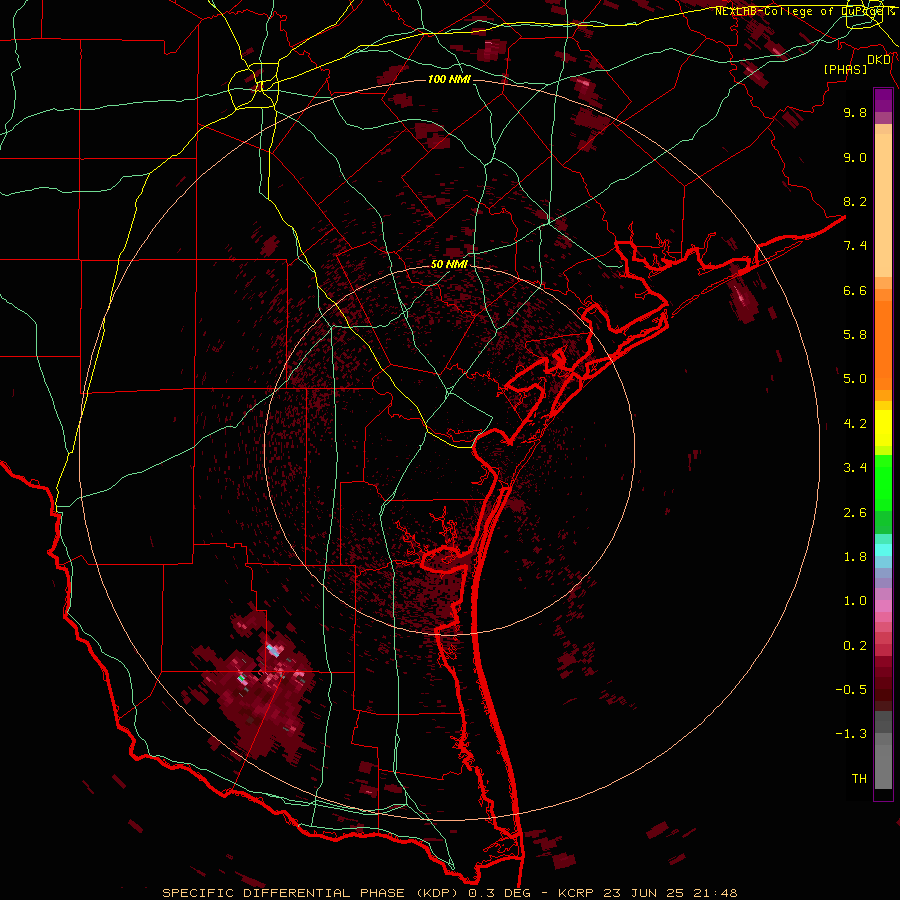
Task: Click the purple swatch at legend top
Action: (x=883, y=101)
